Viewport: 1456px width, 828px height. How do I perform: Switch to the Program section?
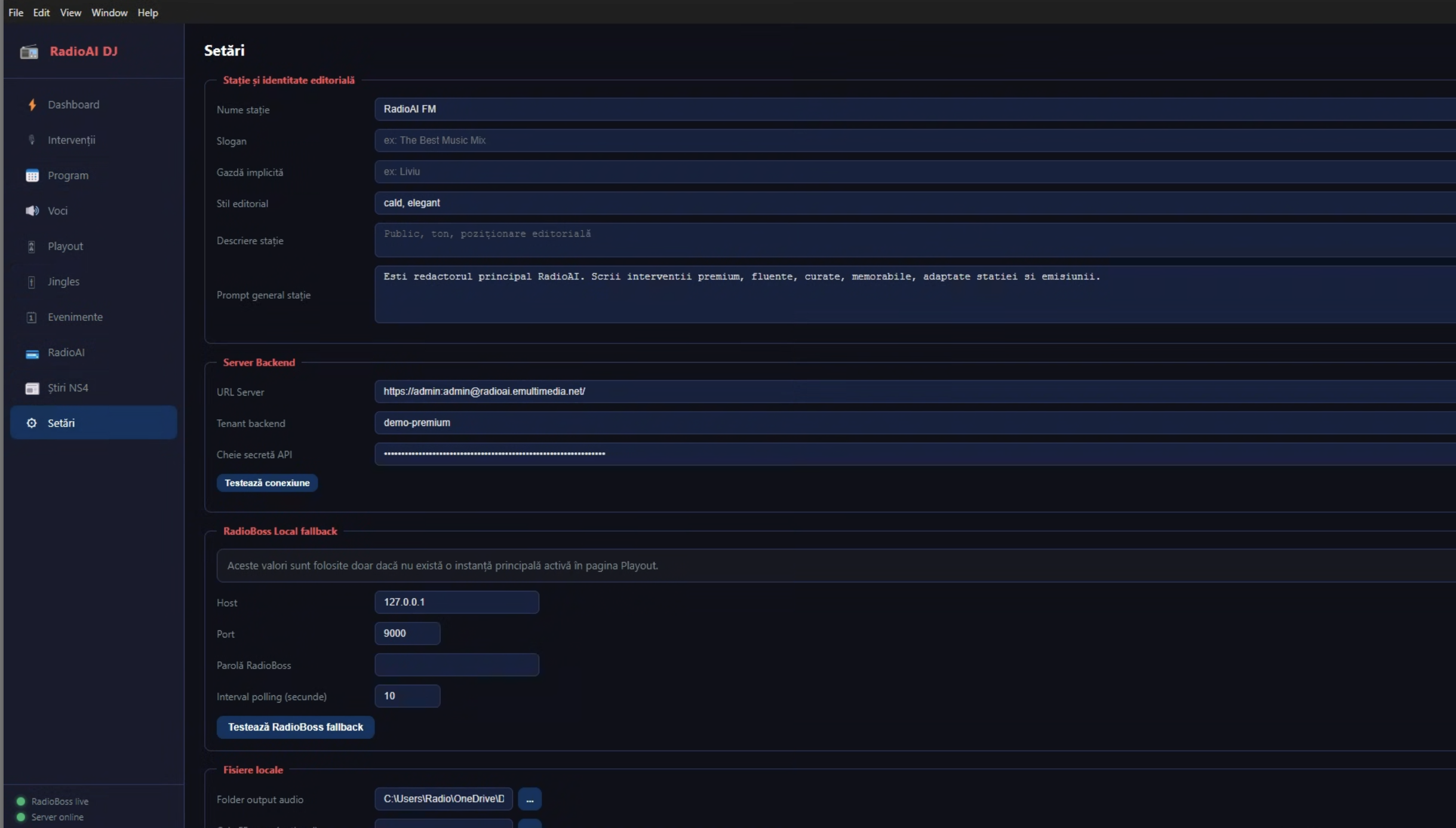point(94,175)
